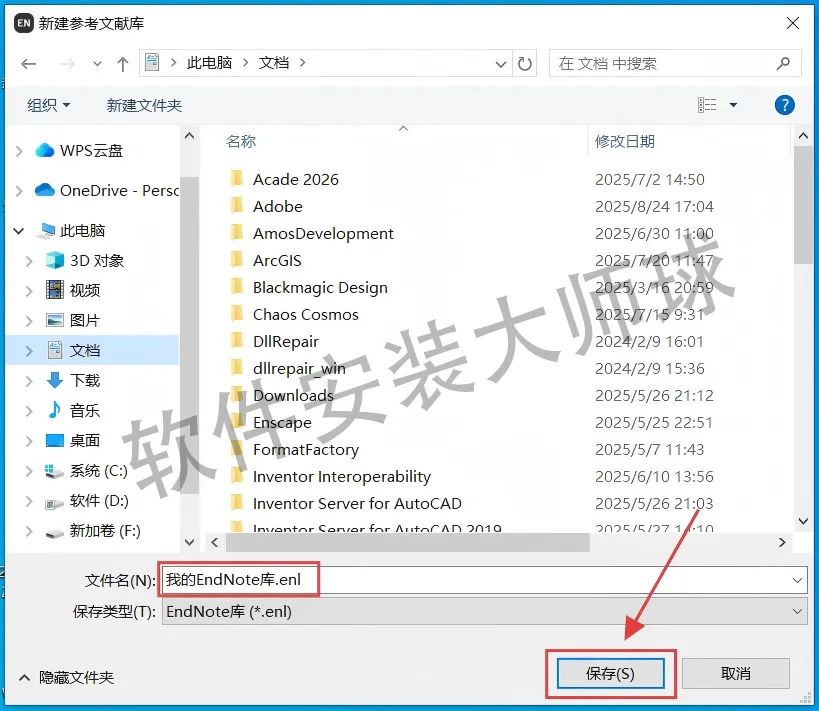
Task: Click the change view layout icon
Action: [707, 105]
